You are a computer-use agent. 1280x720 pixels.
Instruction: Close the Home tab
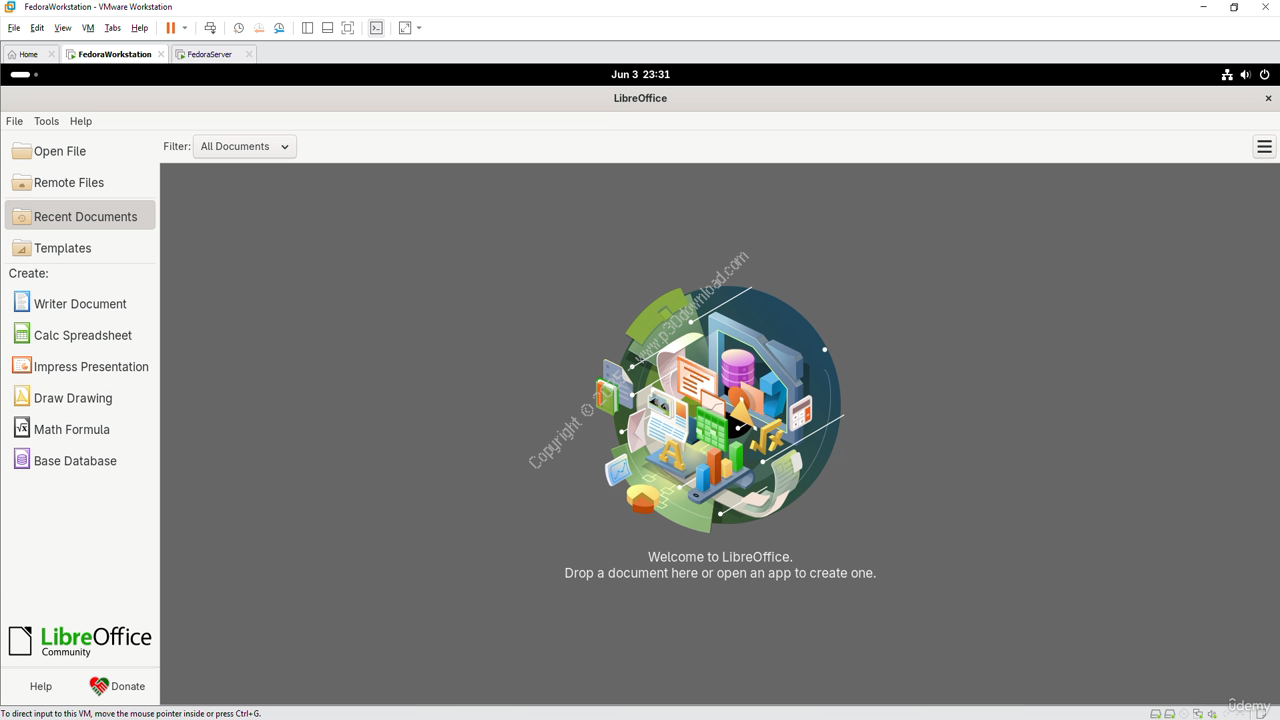[x=52, y=54]
